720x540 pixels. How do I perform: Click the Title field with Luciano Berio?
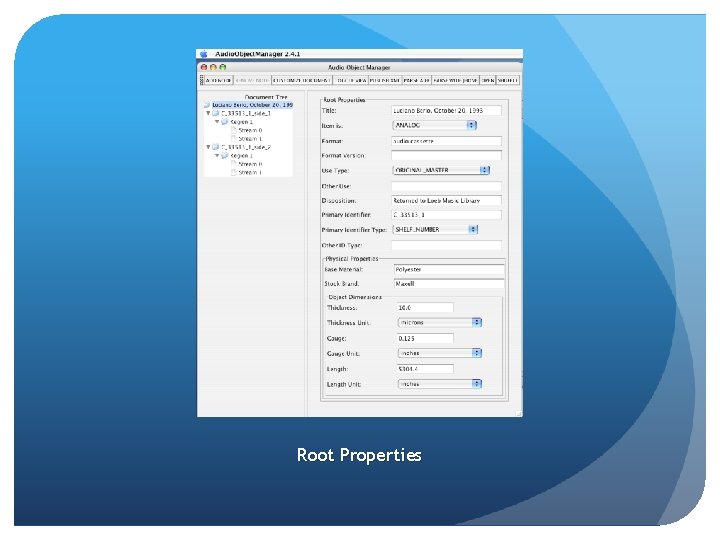[446, 111]
